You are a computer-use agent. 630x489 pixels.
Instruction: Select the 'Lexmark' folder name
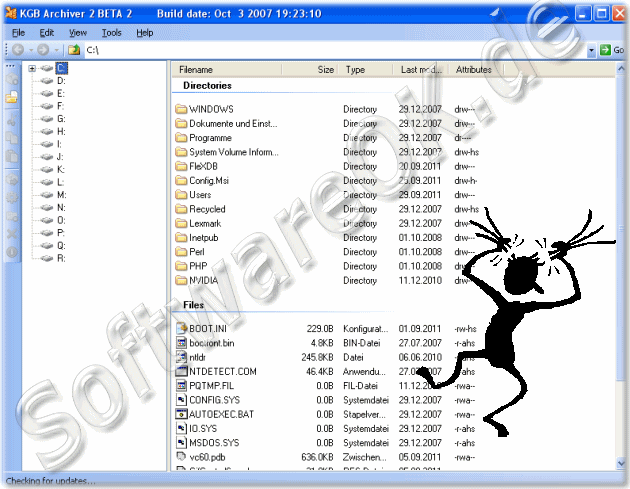(205, 223)
